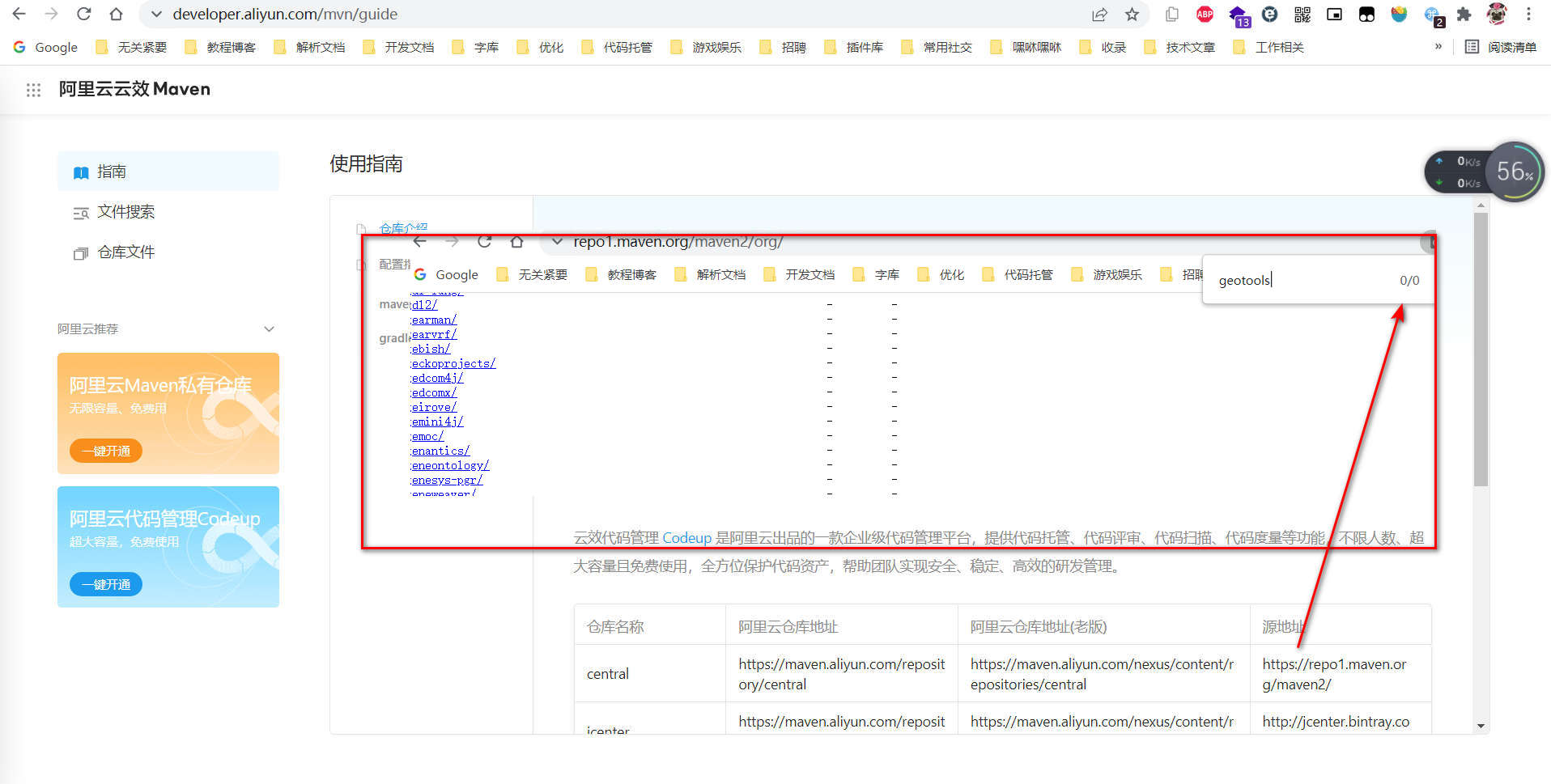Open the 阿里云代码管理Codeup banner
This screenshot has height=784, width=1551.
tap(168, 547)
